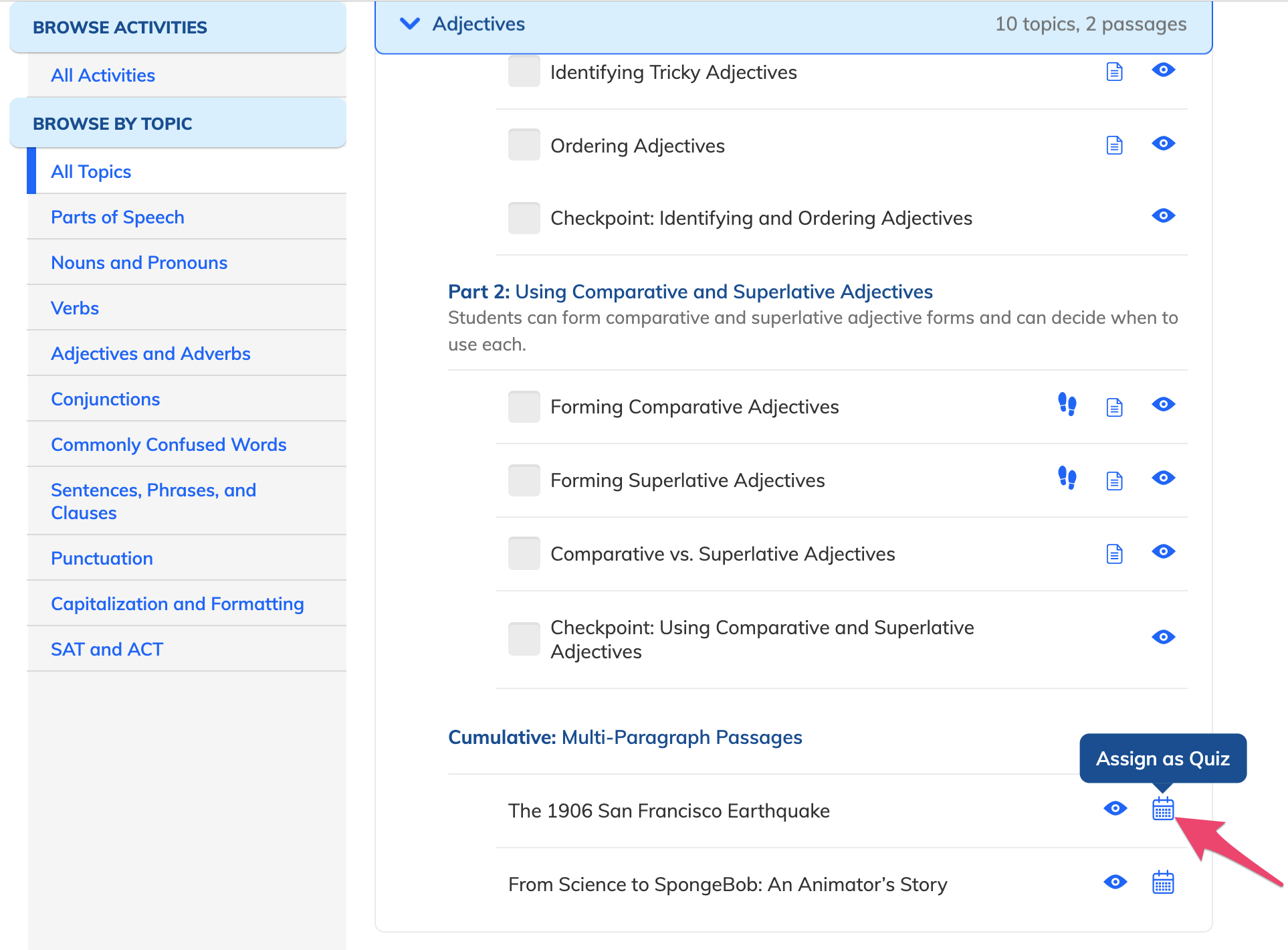Preview Identifying Tricky Adjectives with eye icon
Screen dimensions: 1288x950
1164,70
